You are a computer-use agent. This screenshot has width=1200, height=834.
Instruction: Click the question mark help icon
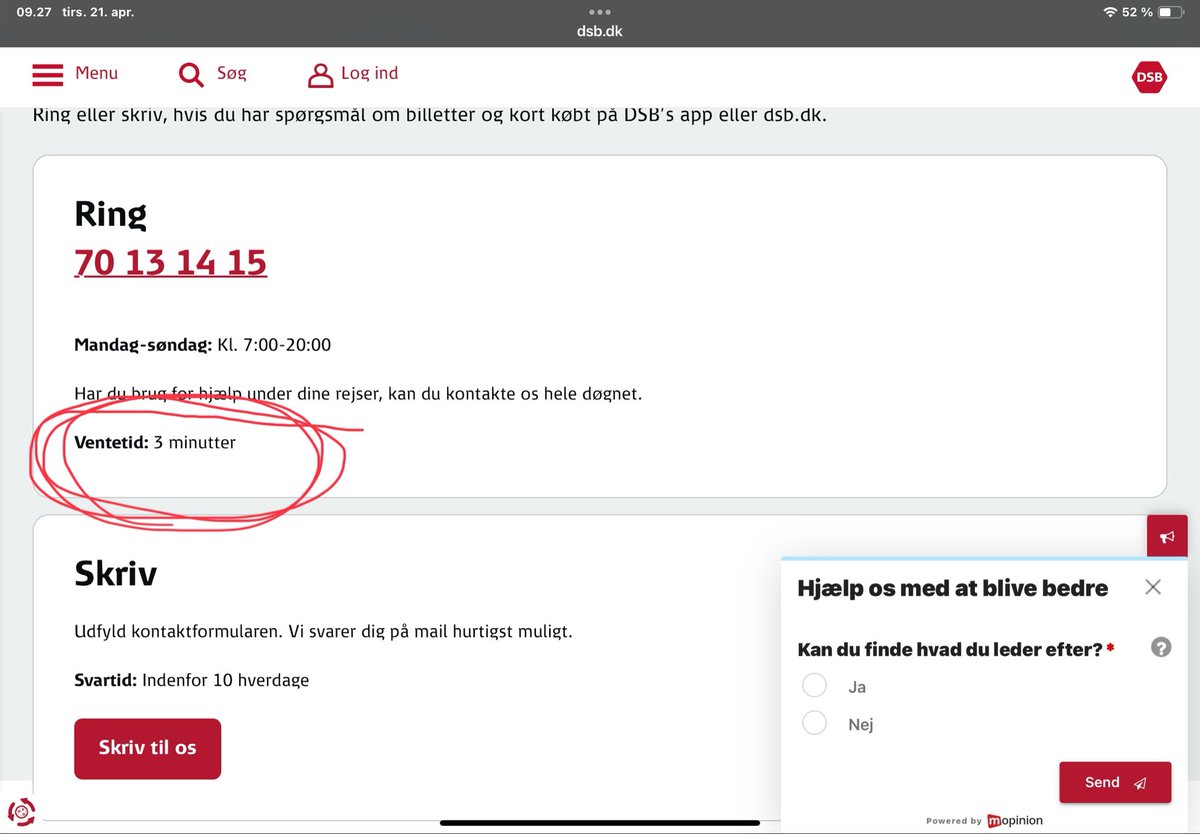click(1161, 647)
